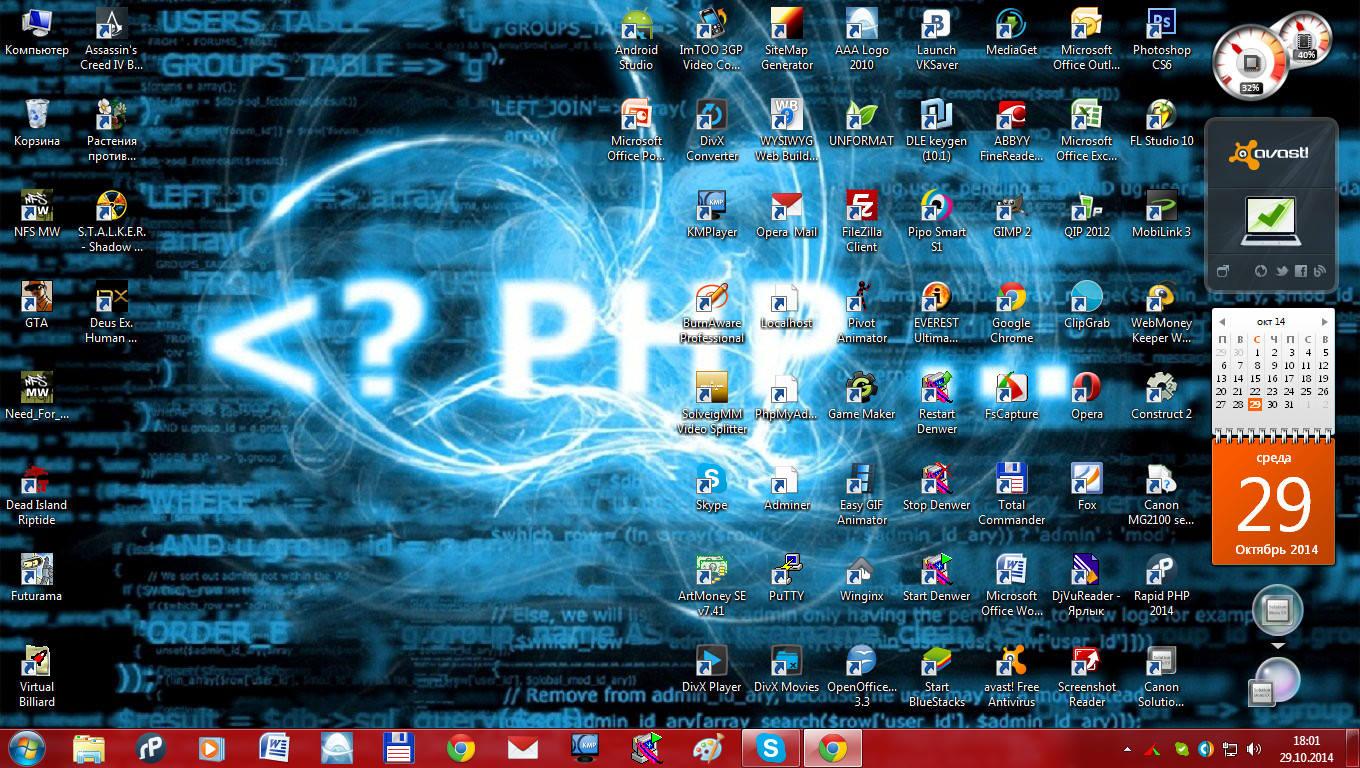Click the Facebook icon in avast gadget

1300,271
